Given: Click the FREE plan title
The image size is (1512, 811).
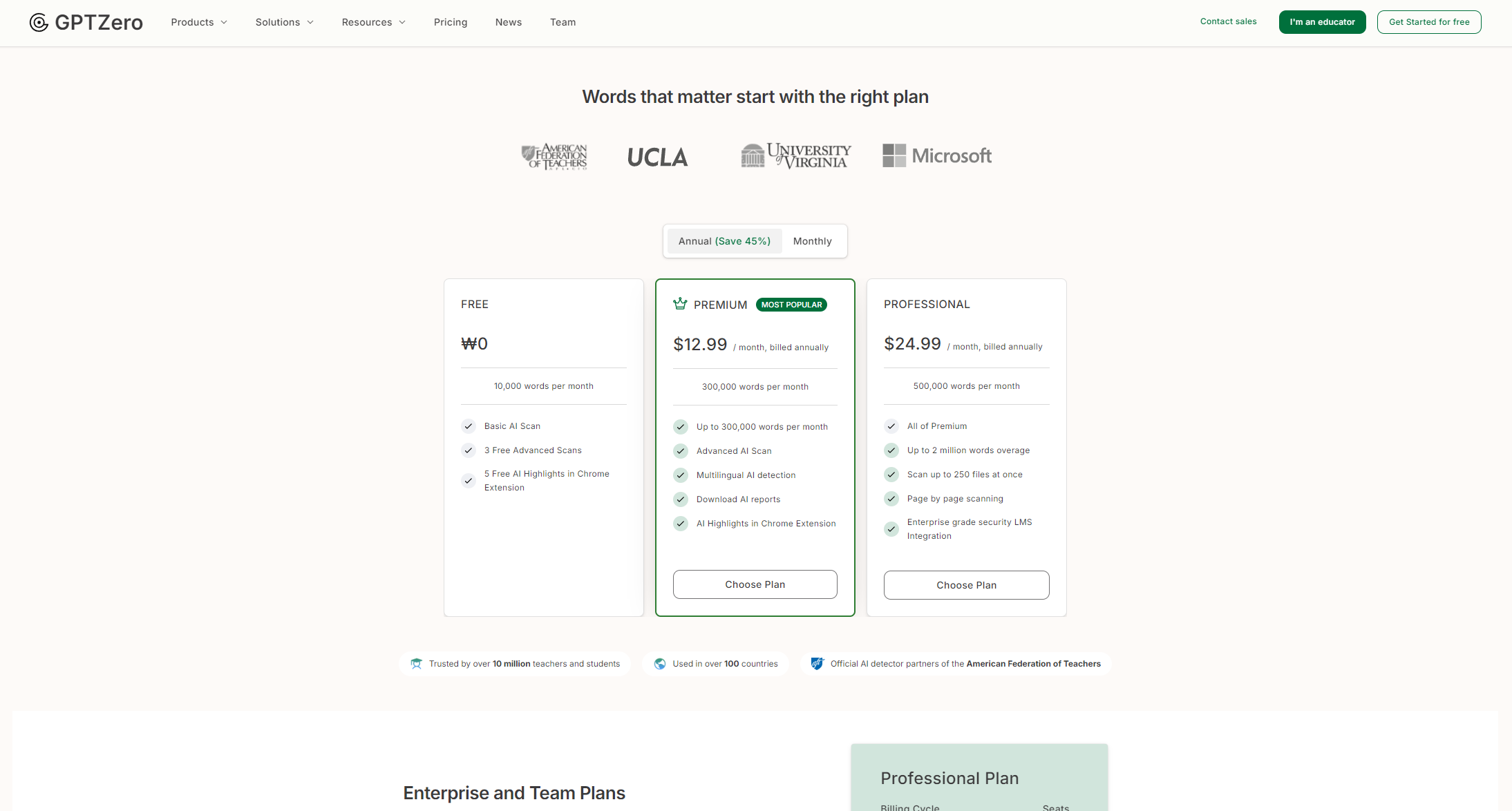Looking at the screenshot, I should click(x=475, y=305).
